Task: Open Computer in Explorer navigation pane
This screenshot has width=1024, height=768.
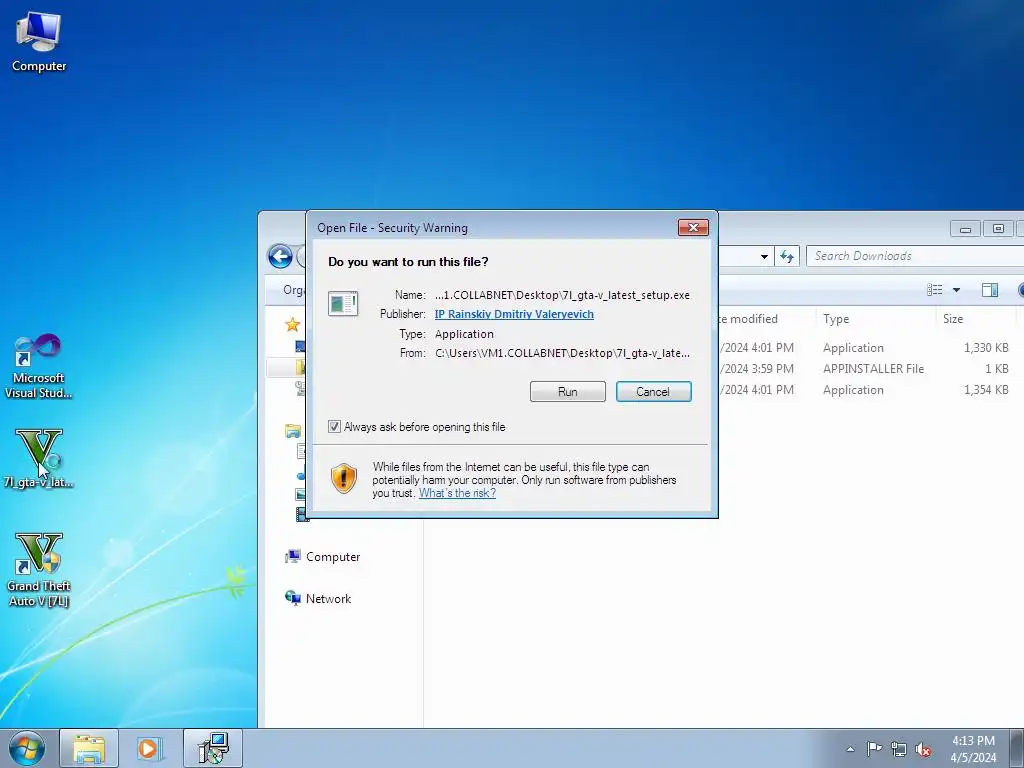Action: 323,557
